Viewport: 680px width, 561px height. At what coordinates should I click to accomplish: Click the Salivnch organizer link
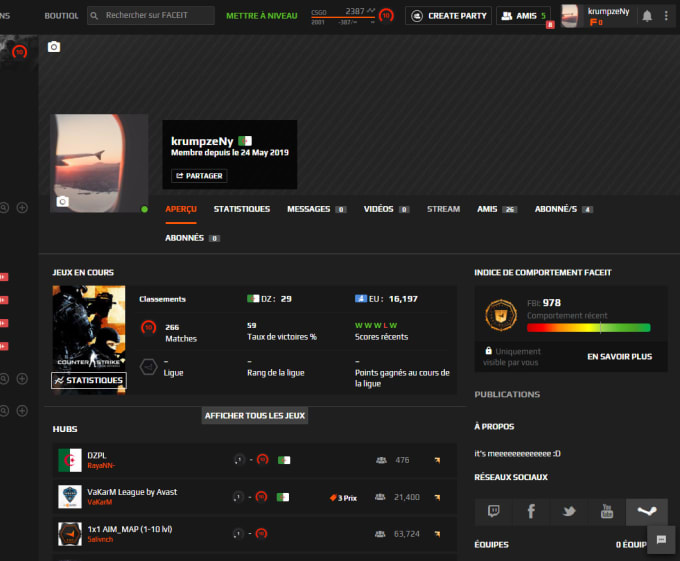pyautogui.click(x=100, y=539)
